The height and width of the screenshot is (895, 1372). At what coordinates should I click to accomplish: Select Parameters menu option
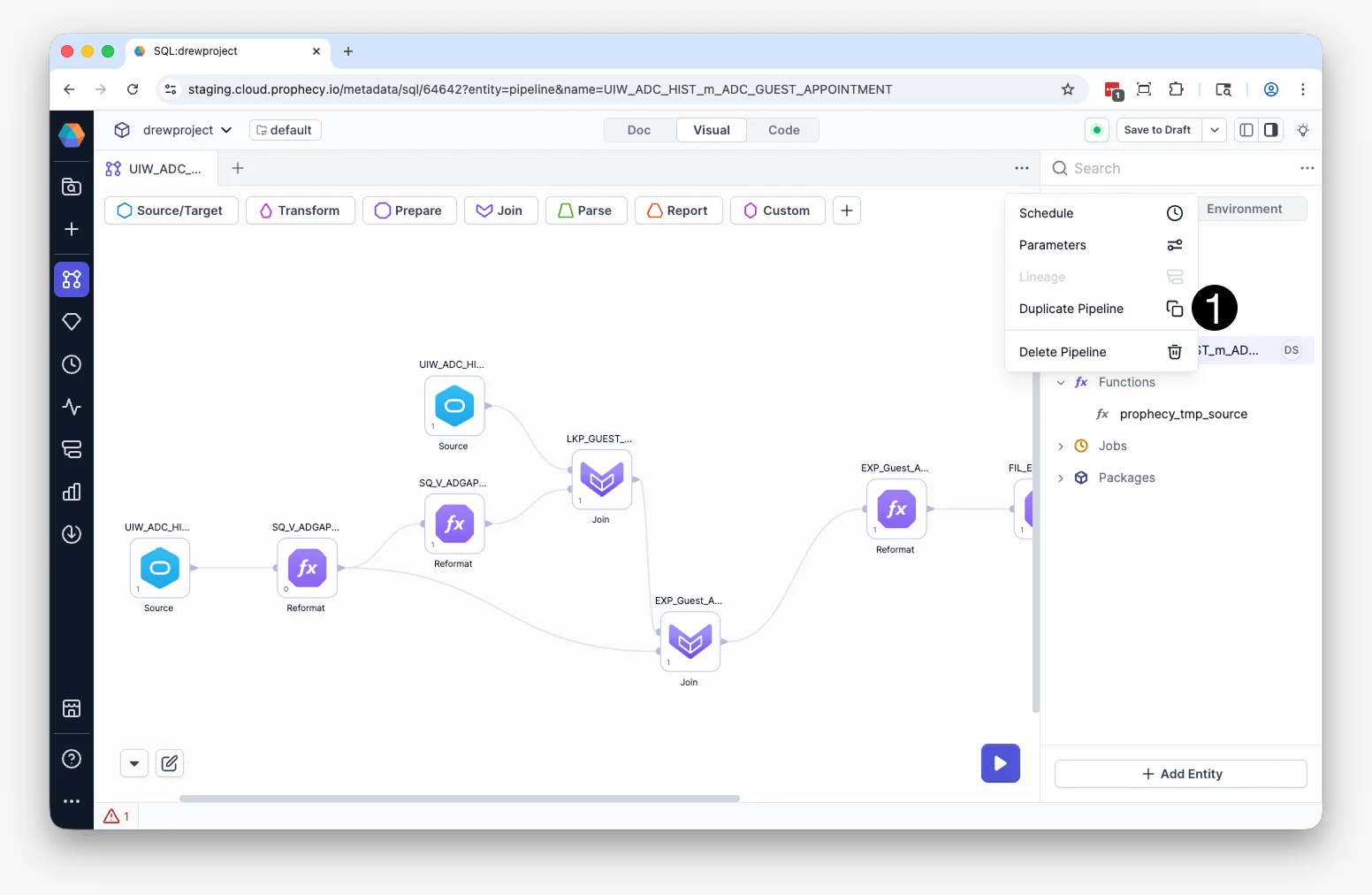point(1101,245)
